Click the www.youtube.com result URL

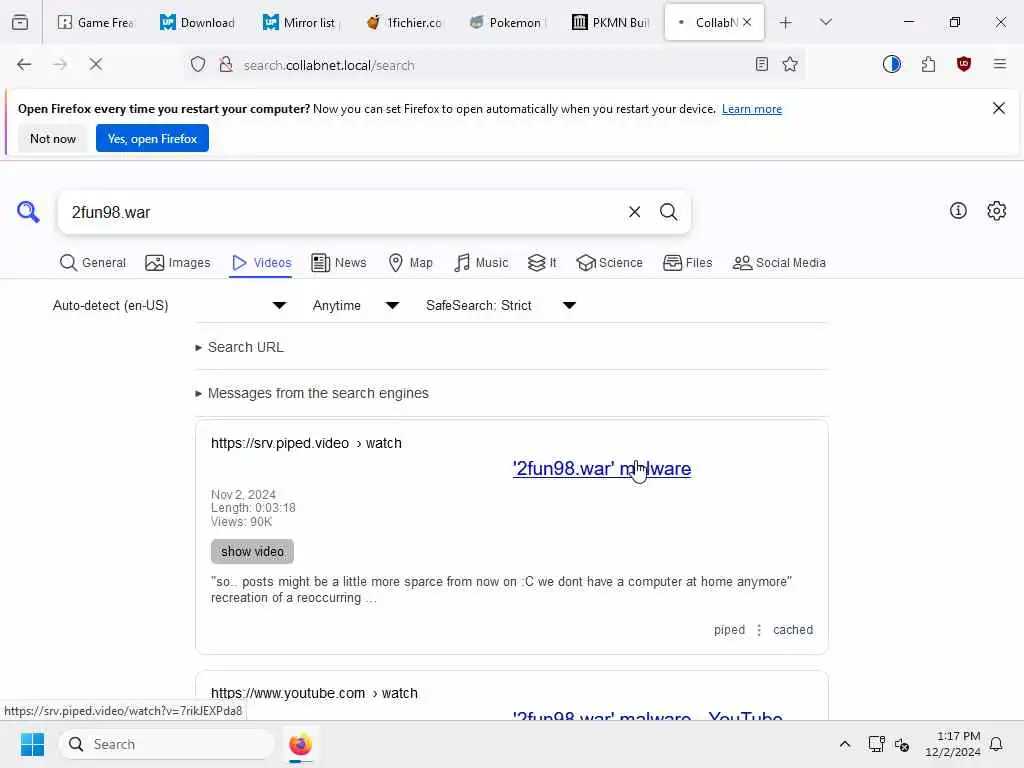click(x=314, y=694)
